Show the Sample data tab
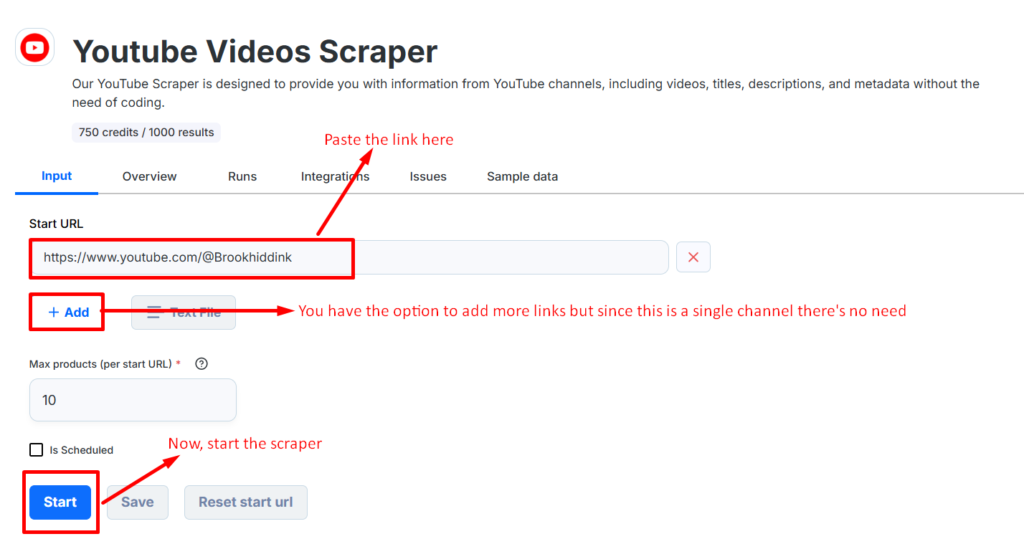The width and height of the screenshot is (1024, 539). point(522,176)
